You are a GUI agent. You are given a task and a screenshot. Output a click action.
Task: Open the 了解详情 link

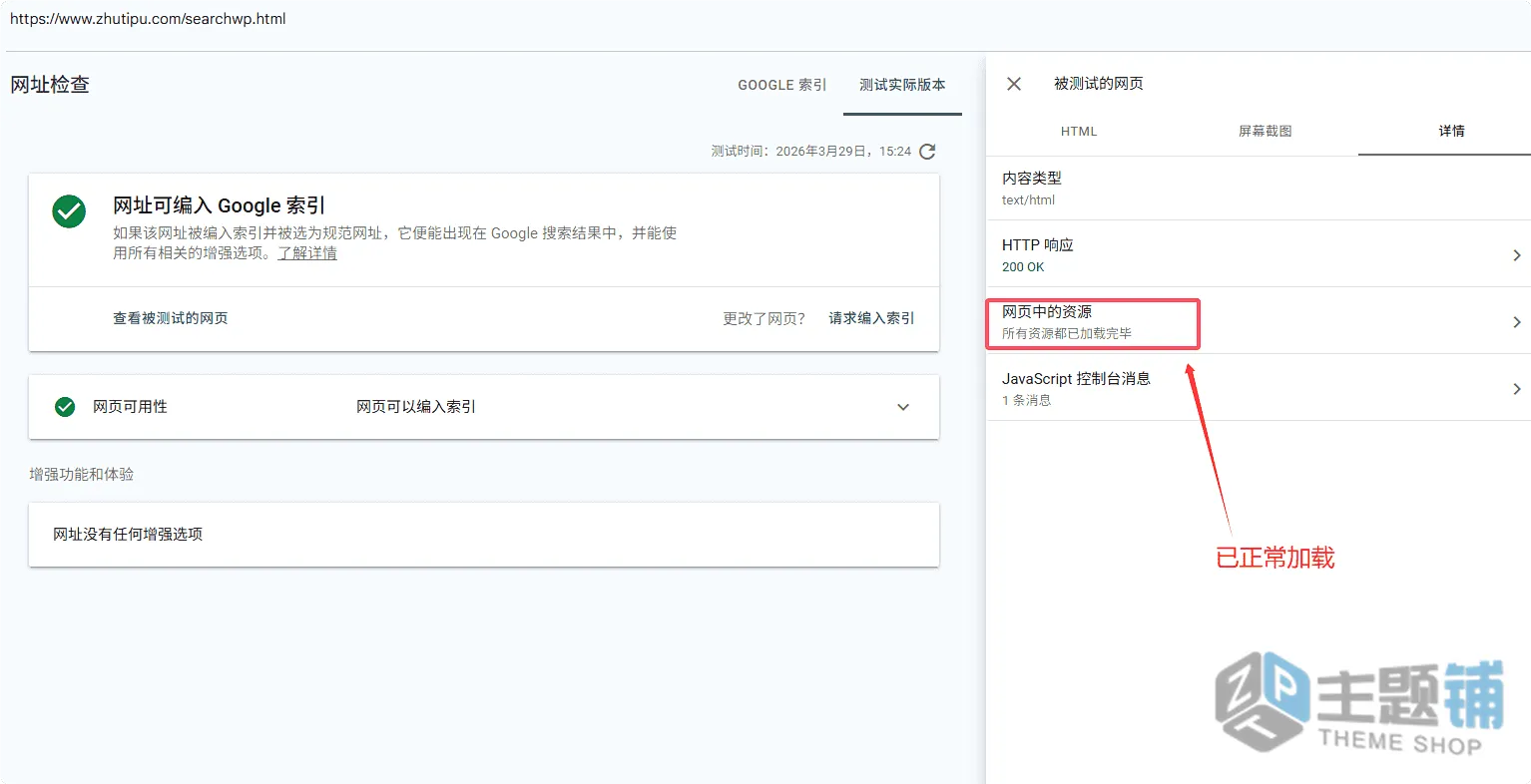tap(307, 253)
